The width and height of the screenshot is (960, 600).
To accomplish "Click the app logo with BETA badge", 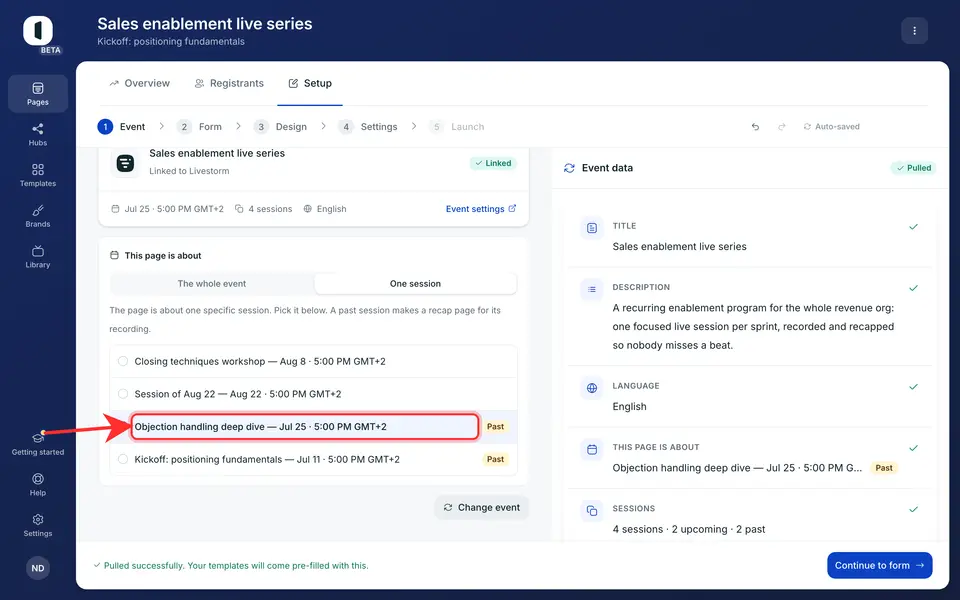I will click(x=39, y=33).
